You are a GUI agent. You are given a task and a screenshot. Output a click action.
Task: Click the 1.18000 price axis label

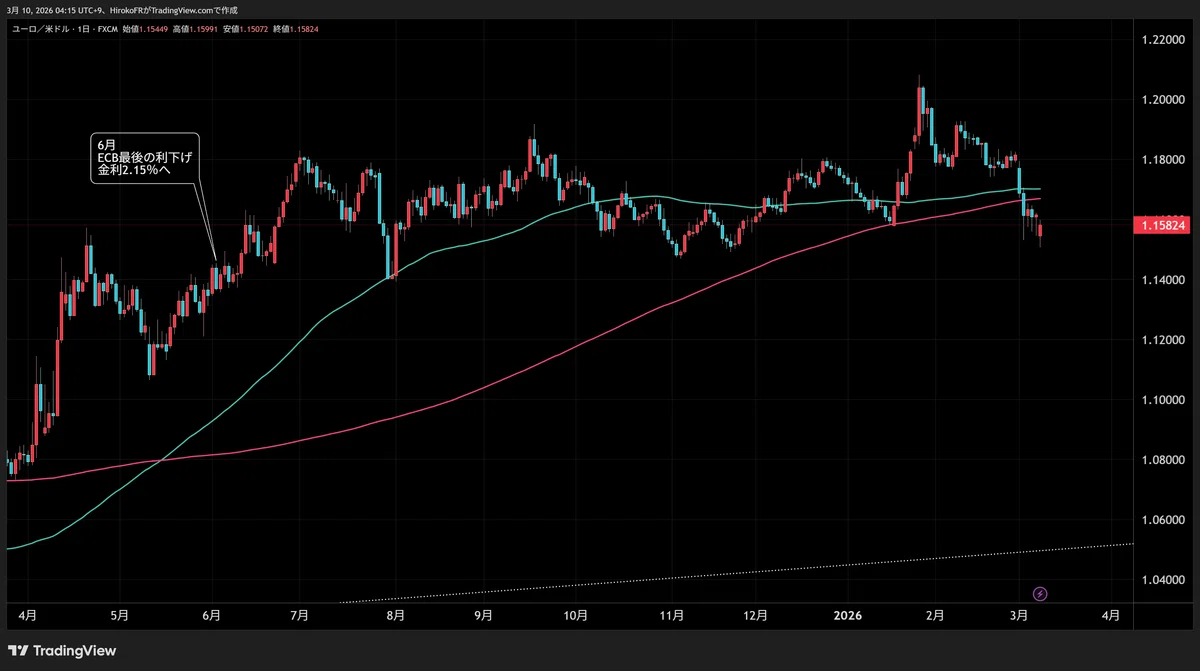click(x=1163, y=159)
